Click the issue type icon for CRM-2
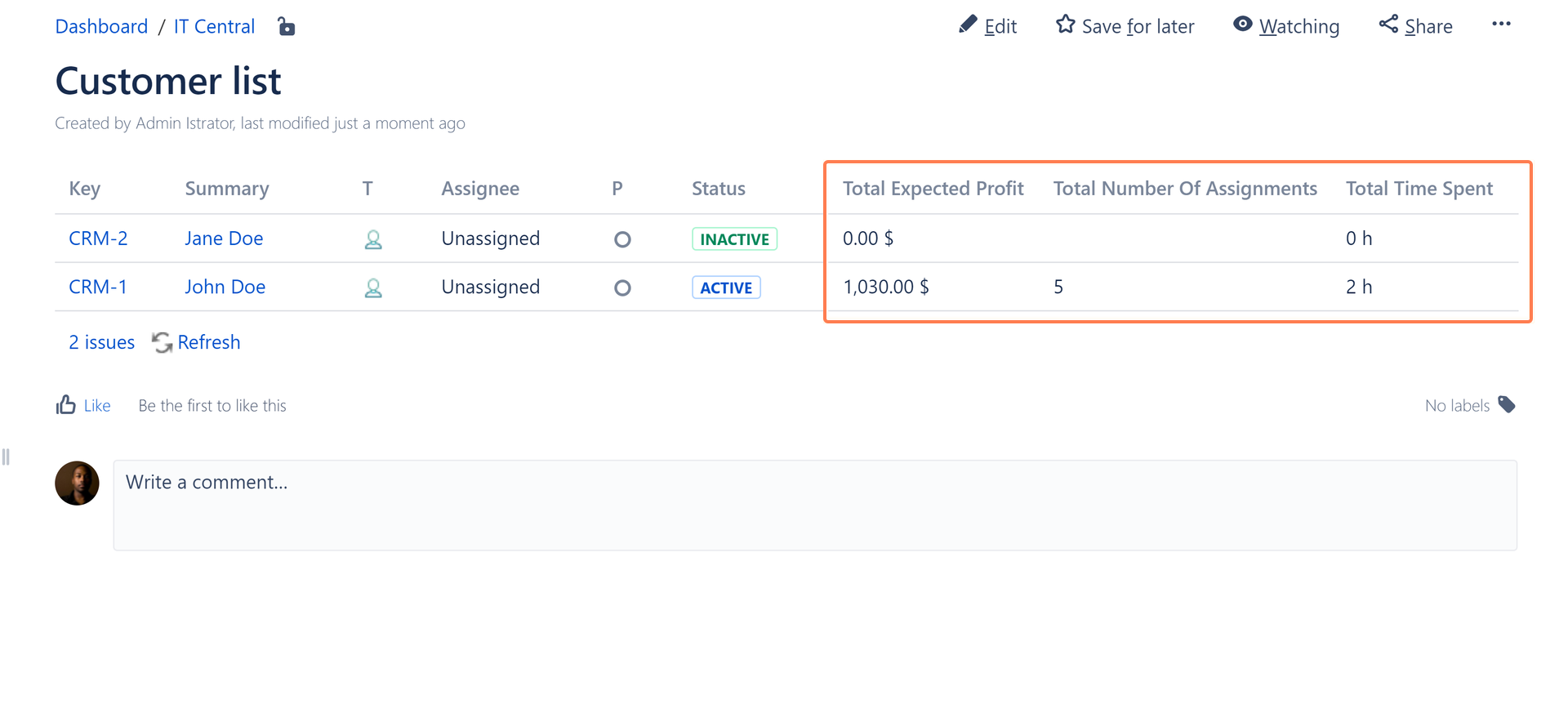 [373, 239]
